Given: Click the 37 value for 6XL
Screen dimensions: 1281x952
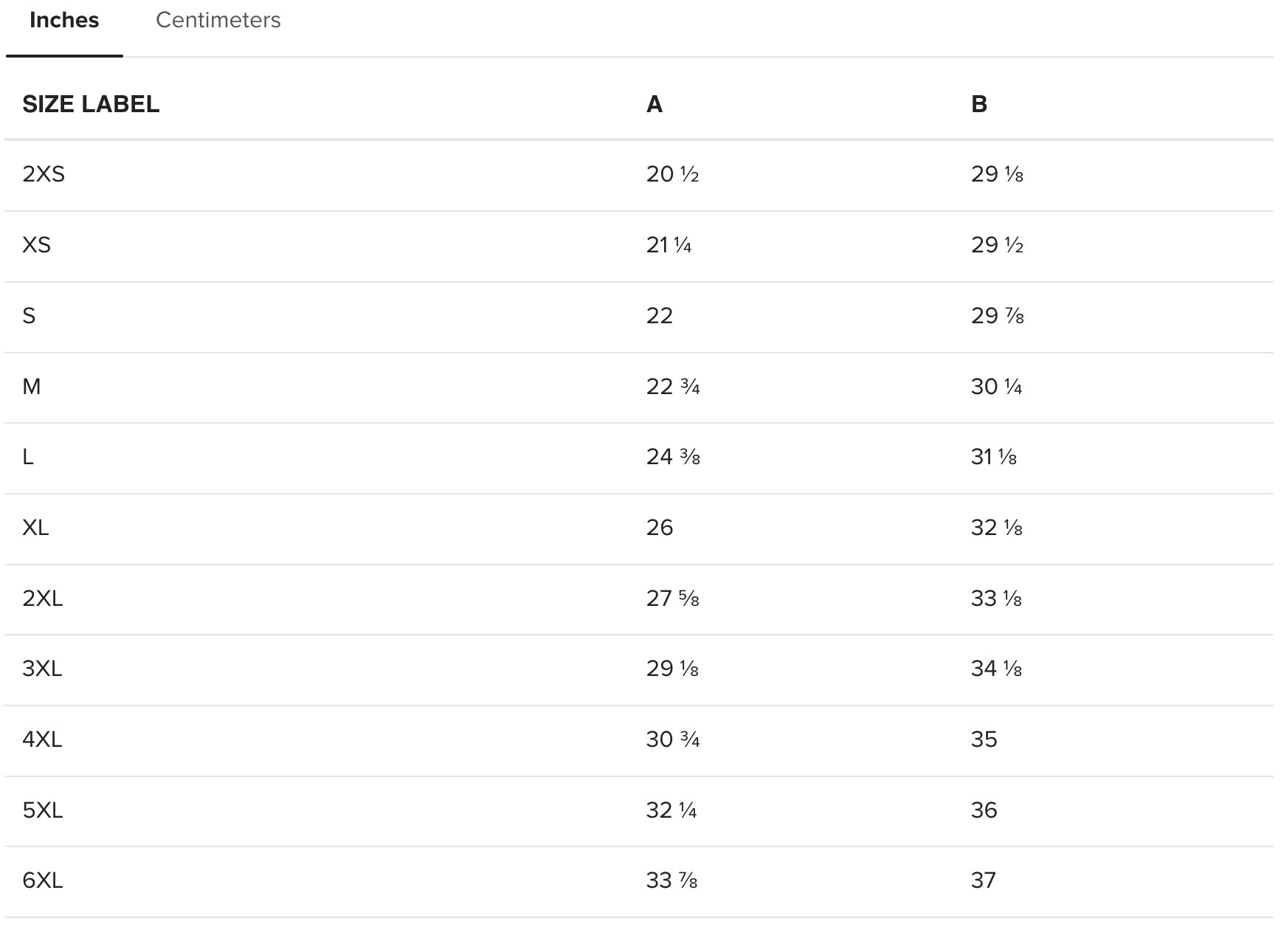Looking at the screenshot, I should [983, 880].
